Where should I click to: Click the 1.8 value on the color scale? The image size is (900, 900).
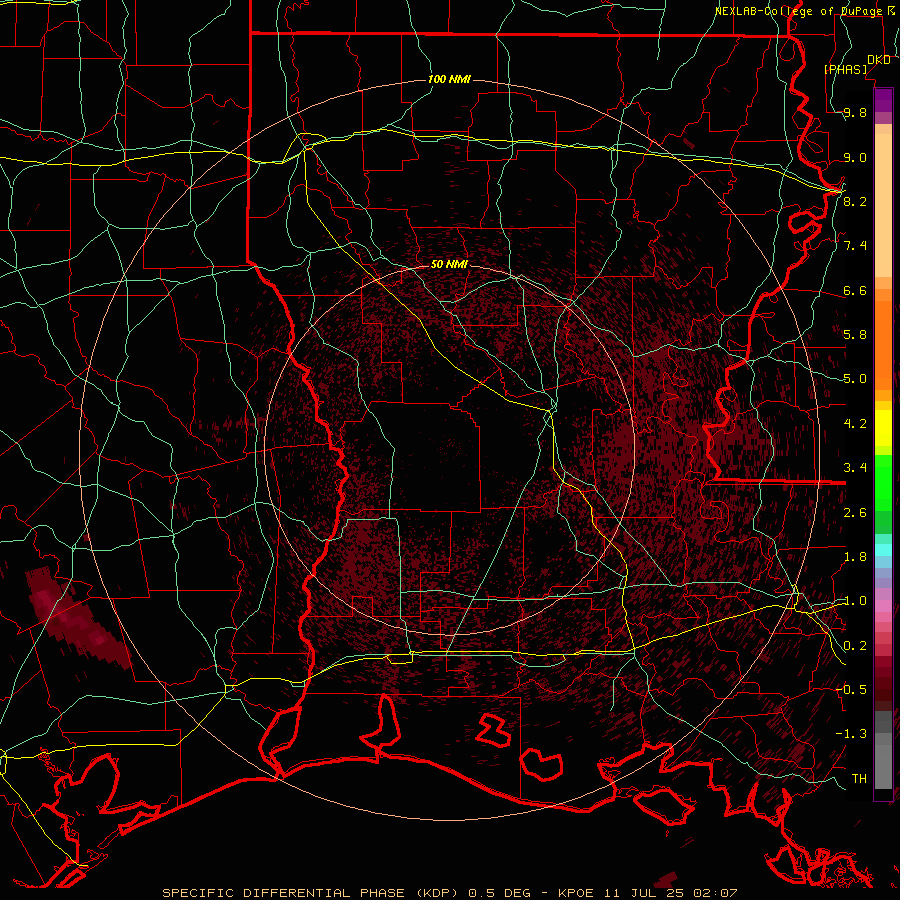(x=855, y=557)
